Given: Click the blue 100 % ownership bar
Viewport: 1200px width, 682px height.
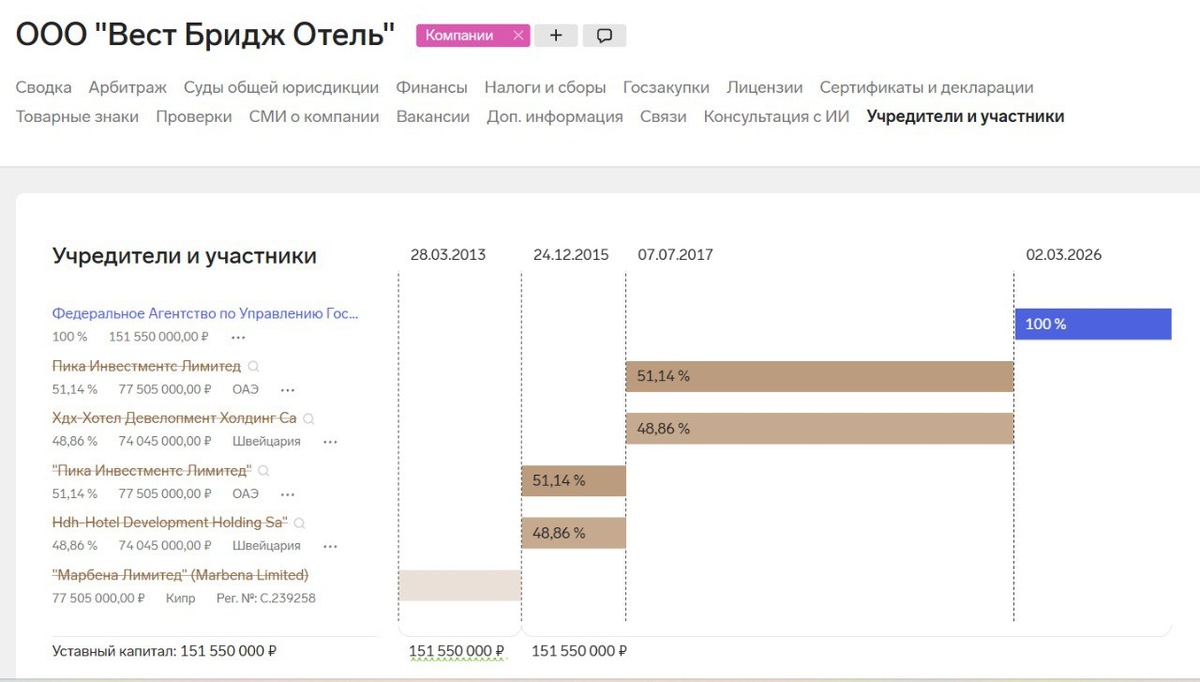Looking at the screenshot, I should [x=1093, y=324].
